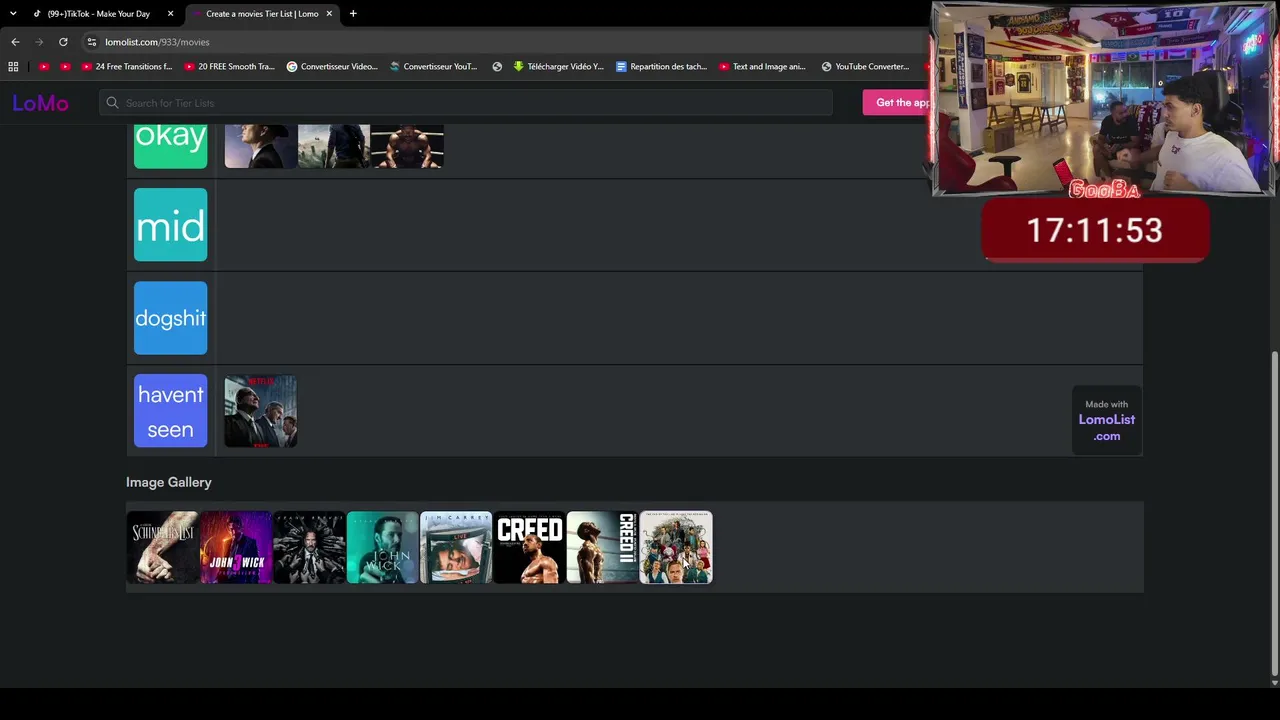Viewport: 1280px width, 720px height.
Task: Select the Netflix poster in havent seen tier
Action: click(x=261, y=411)
